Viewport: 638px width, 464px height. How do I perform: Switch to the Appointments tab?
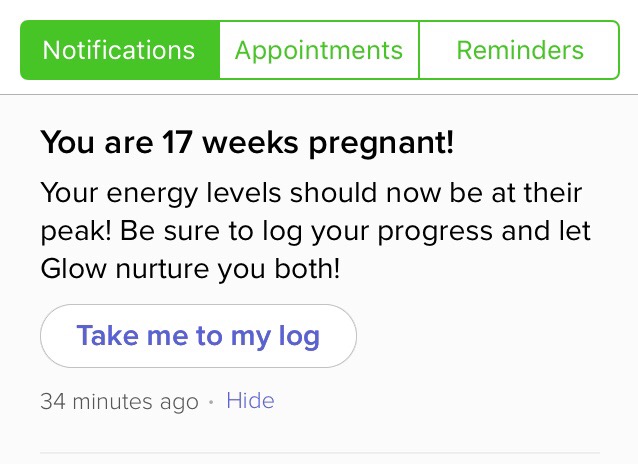(x=319, y=50)
